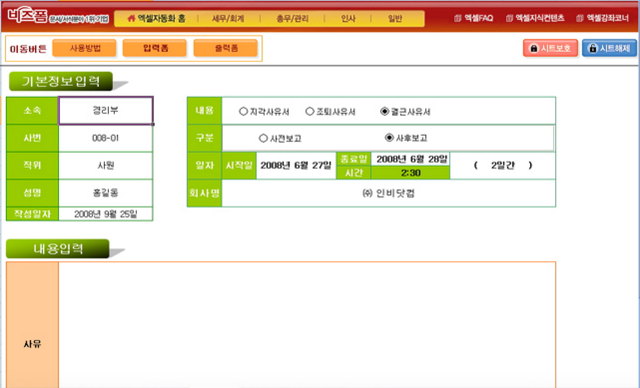
Task: Click the 시트해제 button
Action: click(609, 48)
